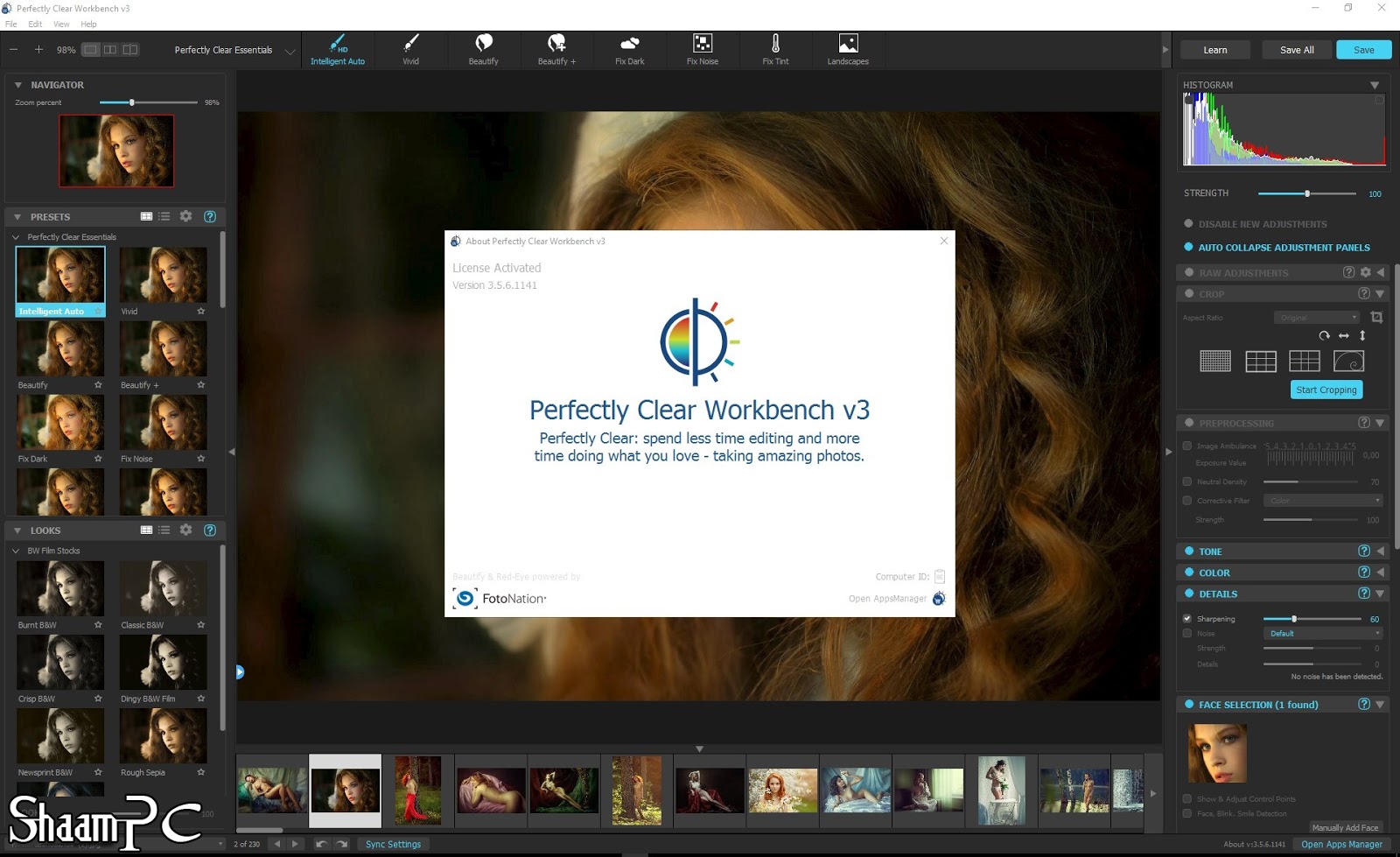Select the Burnt B&W look thumbnail
The height and width of the screenshot is (857, 1400).
click(60, 588)
